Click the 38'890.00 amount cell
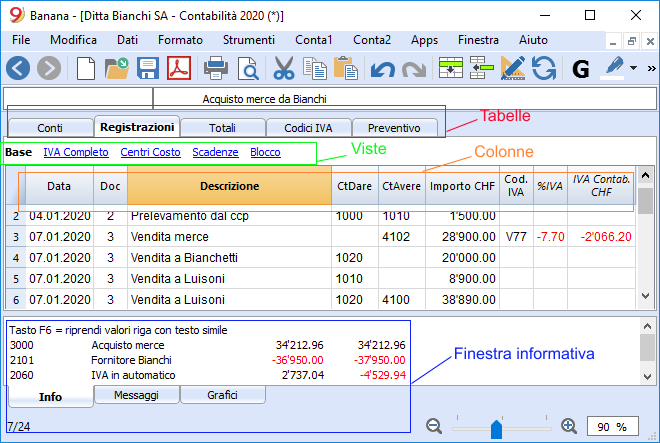660x443 pixels. [x=462, y=300]
